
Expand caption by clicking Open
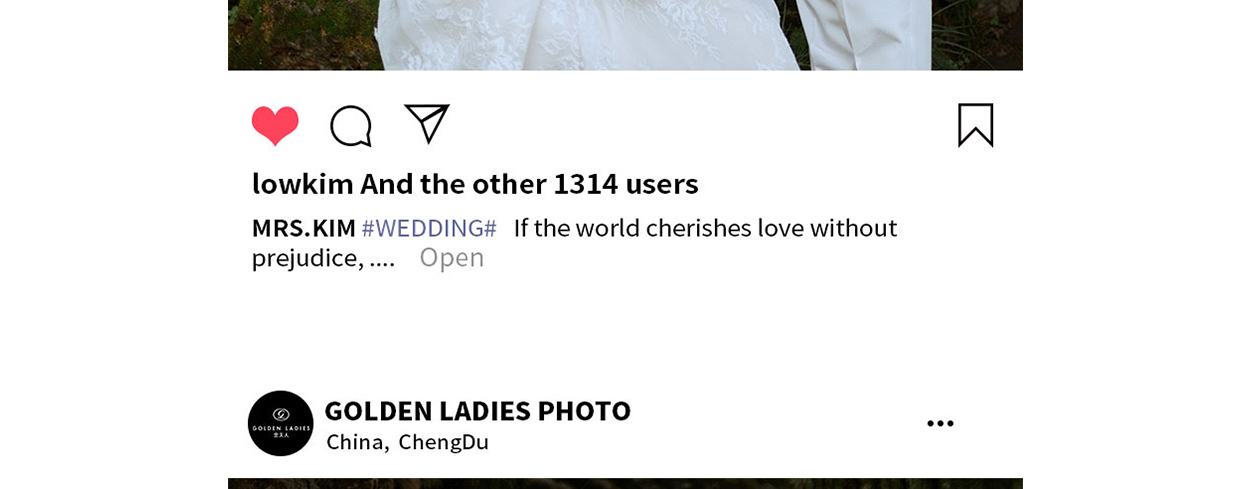[x=452, y=257]
